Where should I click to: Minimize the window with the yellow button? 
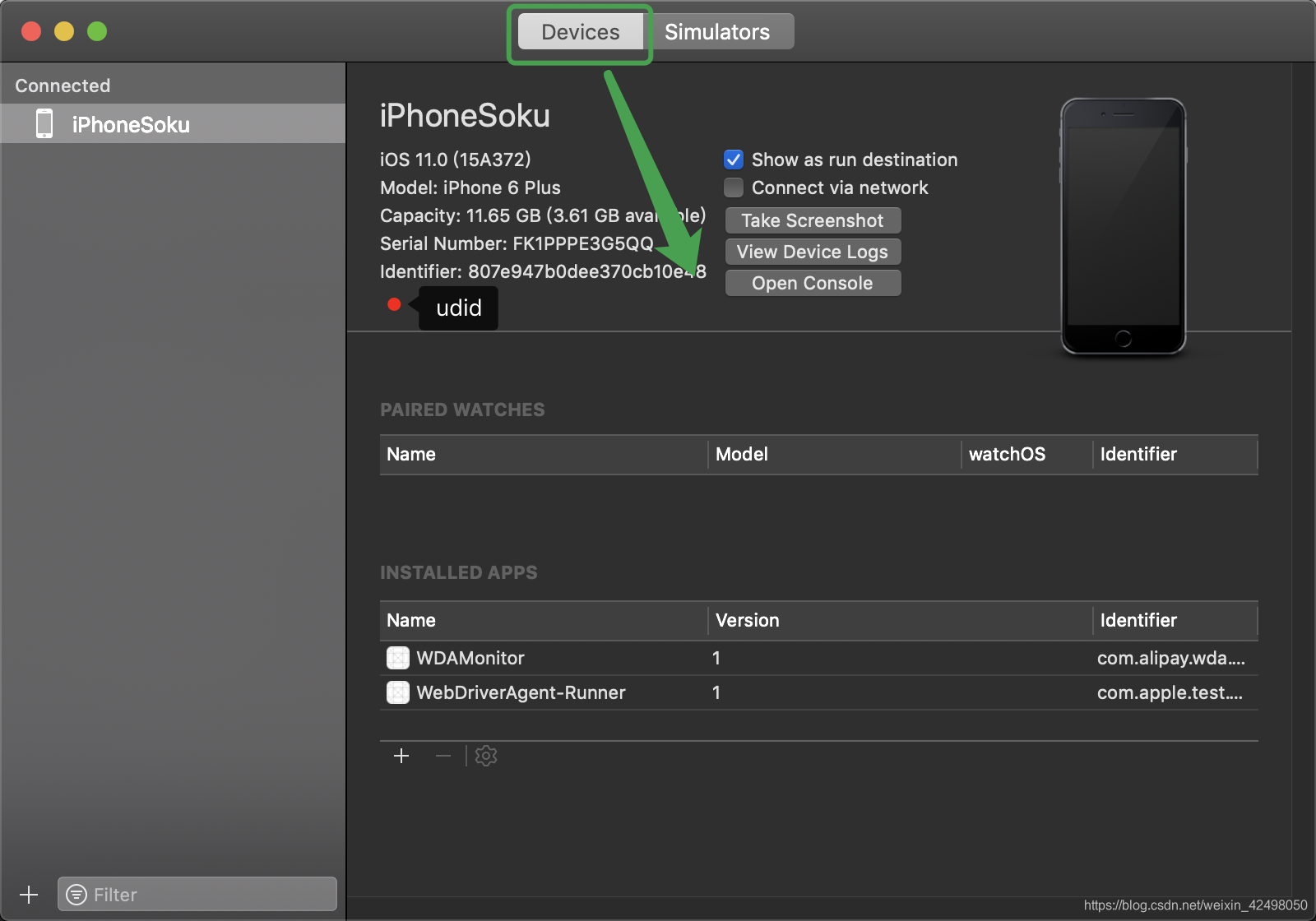coord(64,31)
